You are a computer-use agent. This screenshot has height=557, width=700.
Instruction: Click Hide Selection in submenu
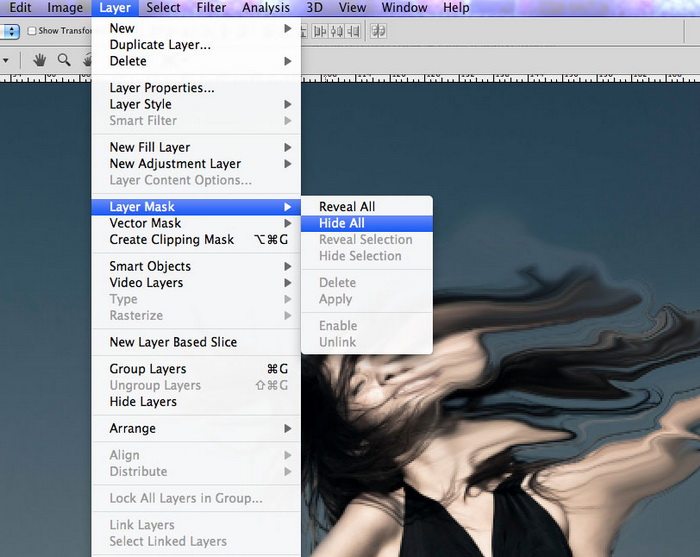(367, 256)
